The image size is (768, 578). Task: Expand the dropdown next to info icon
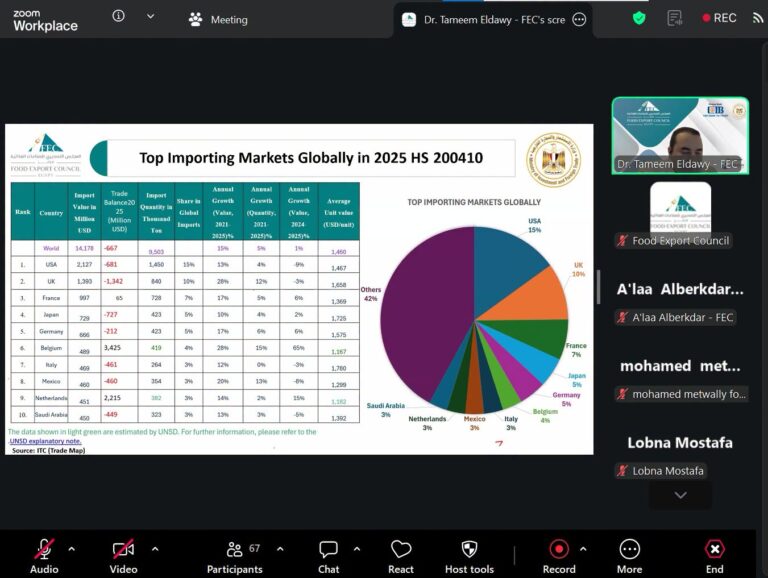click(150, 16)
